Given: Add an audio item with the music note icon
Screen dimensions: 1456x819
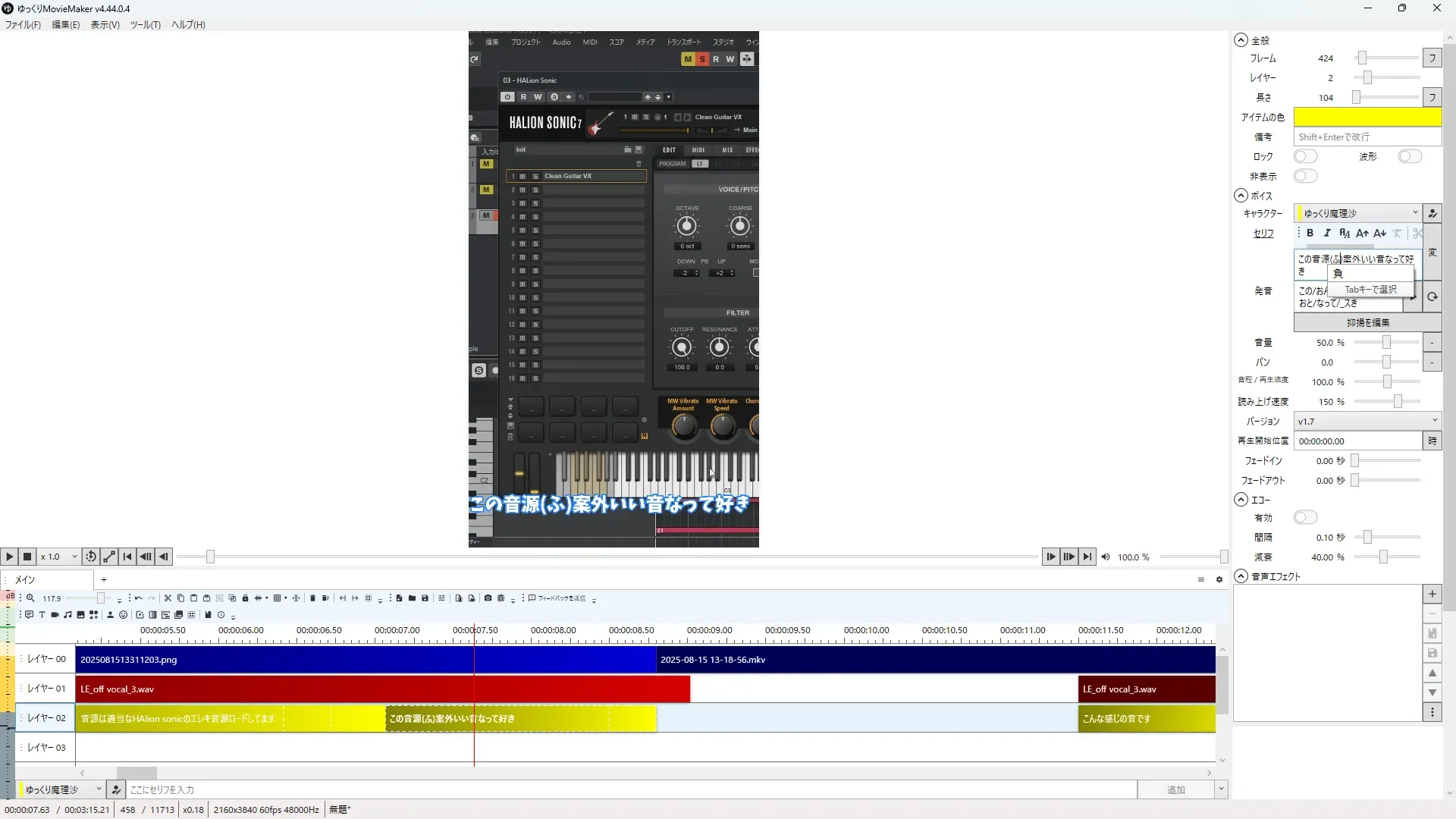Looking at the screenshot, I should (x=67, y=615).
